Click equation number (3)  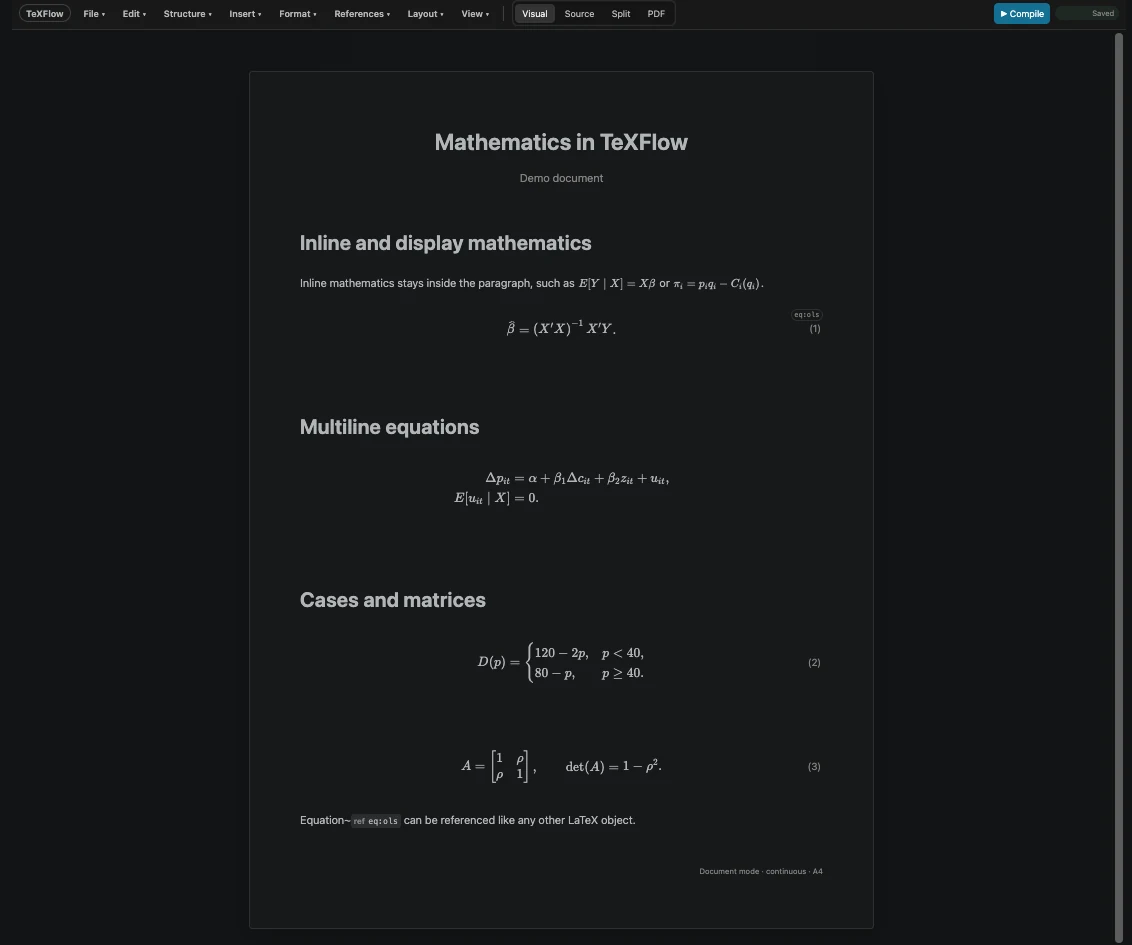pyautogui.click(x=814, y=767)
